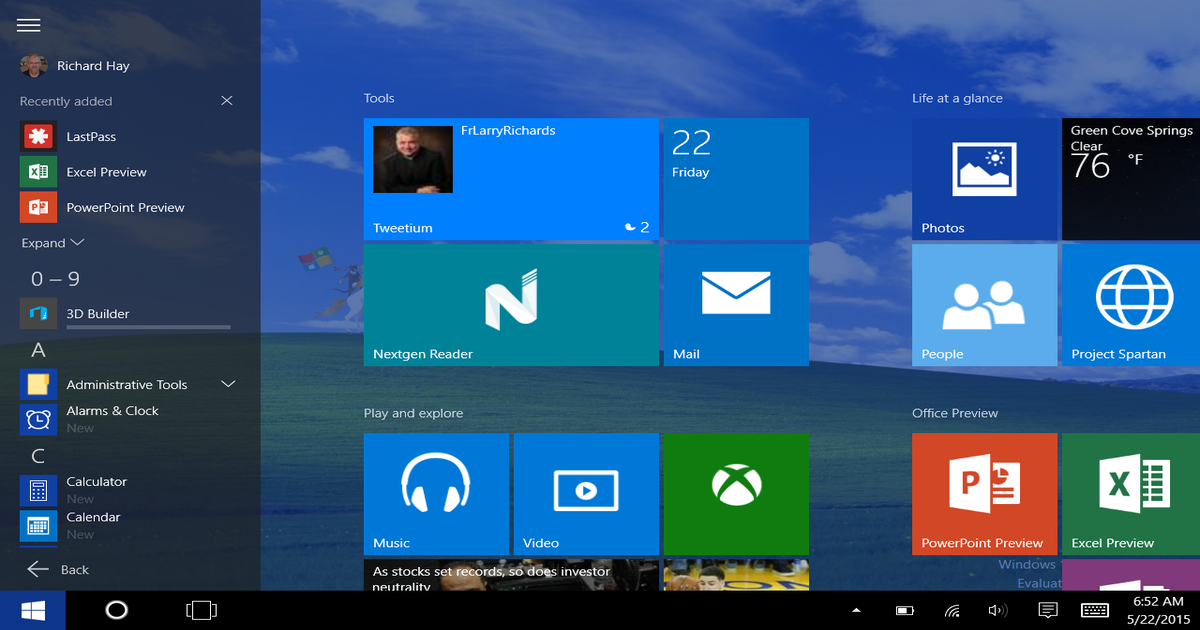Select the Photos tile
Screen dimensions: 1200x630
(x=983, y=178)
